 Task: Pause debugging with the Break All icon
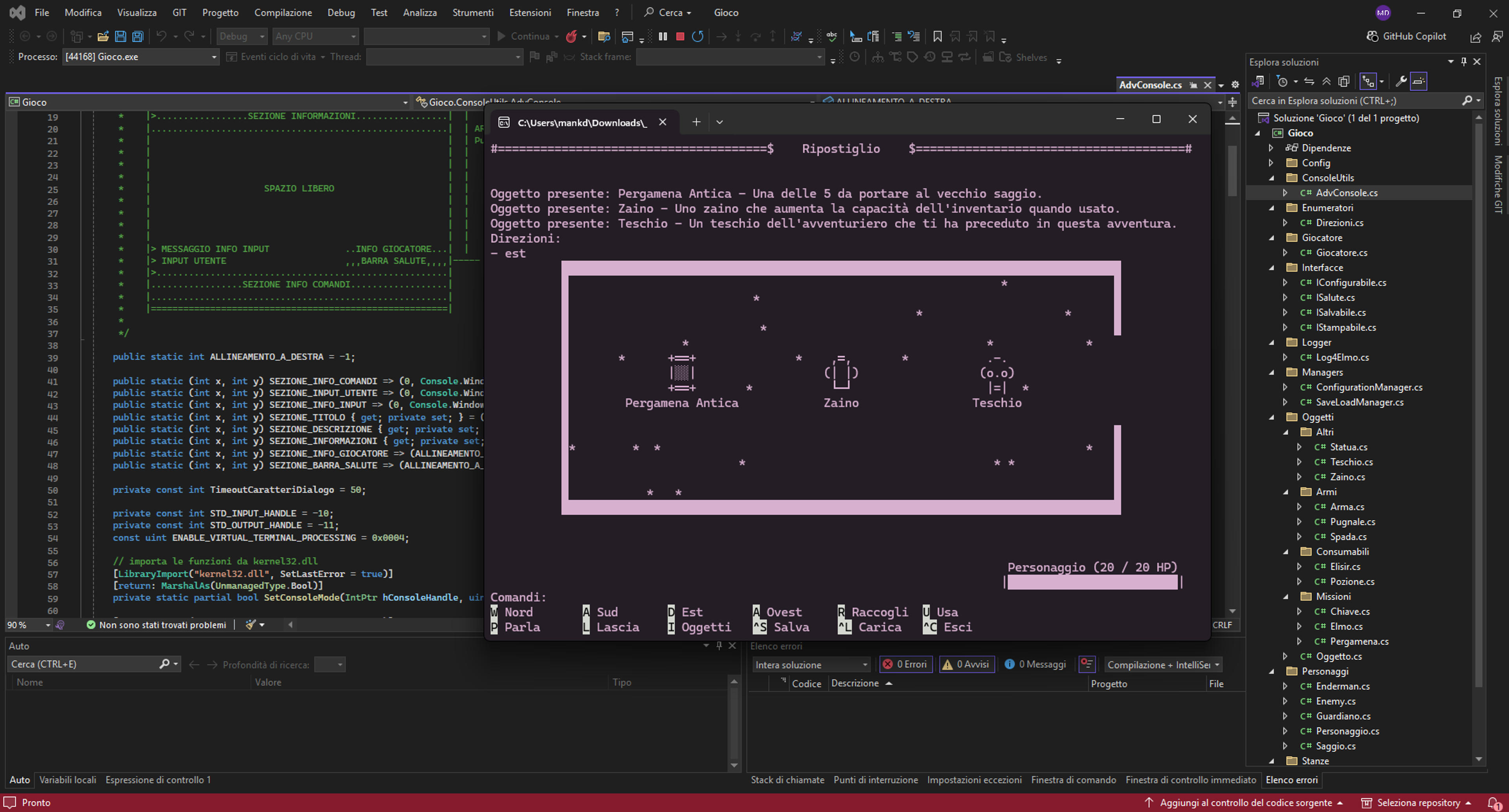coord(663,36)
